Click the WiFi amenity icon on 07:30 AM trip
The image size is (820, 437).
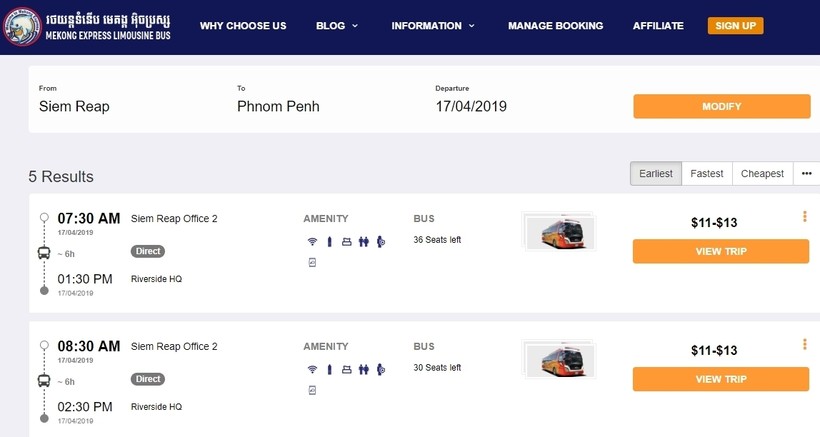click(312, 241)
